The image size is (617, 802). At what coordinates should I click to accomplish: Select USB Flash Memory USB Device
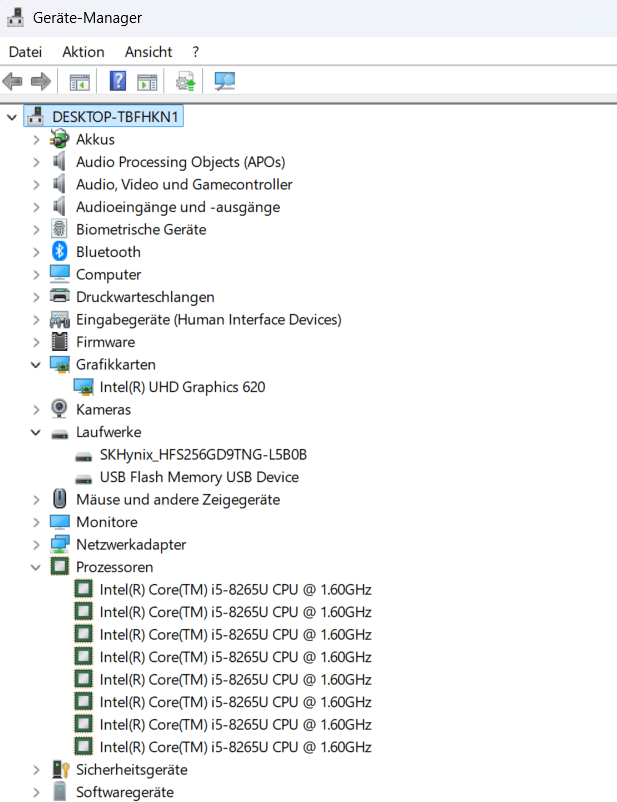[199, 477]
